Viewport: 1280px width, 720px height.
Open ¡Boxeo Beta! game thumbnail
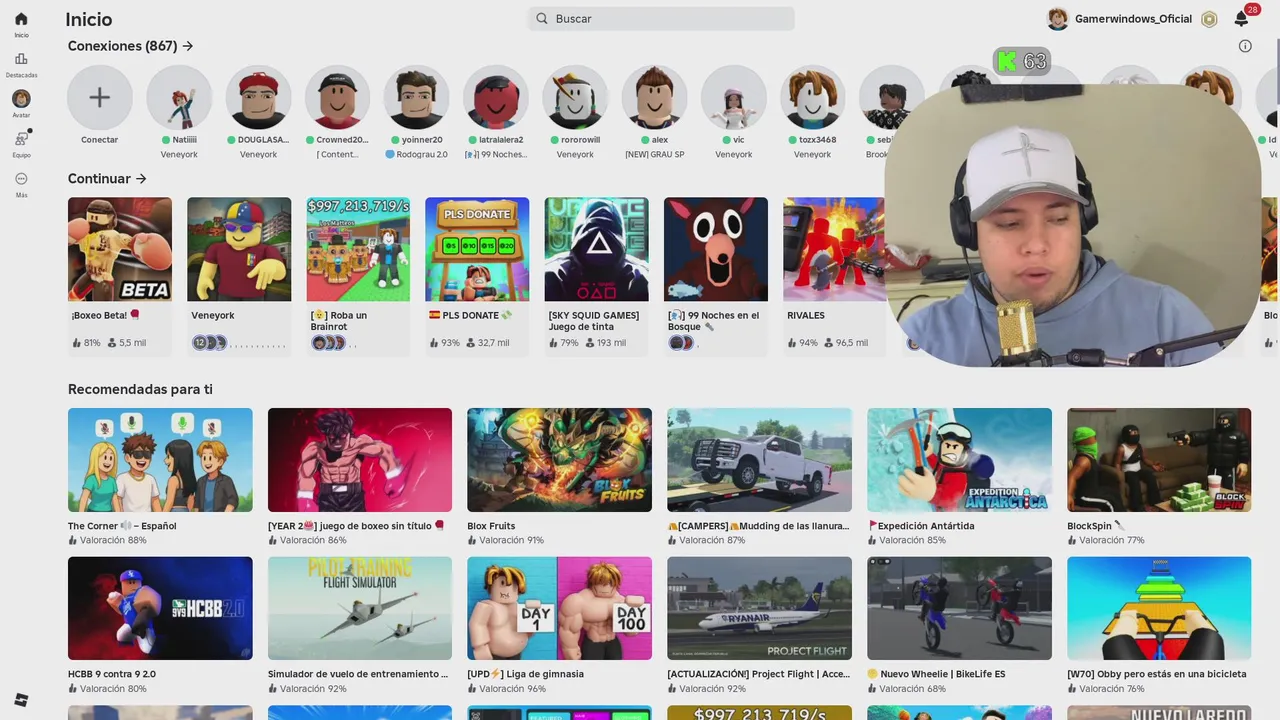[x=120, y=249]
